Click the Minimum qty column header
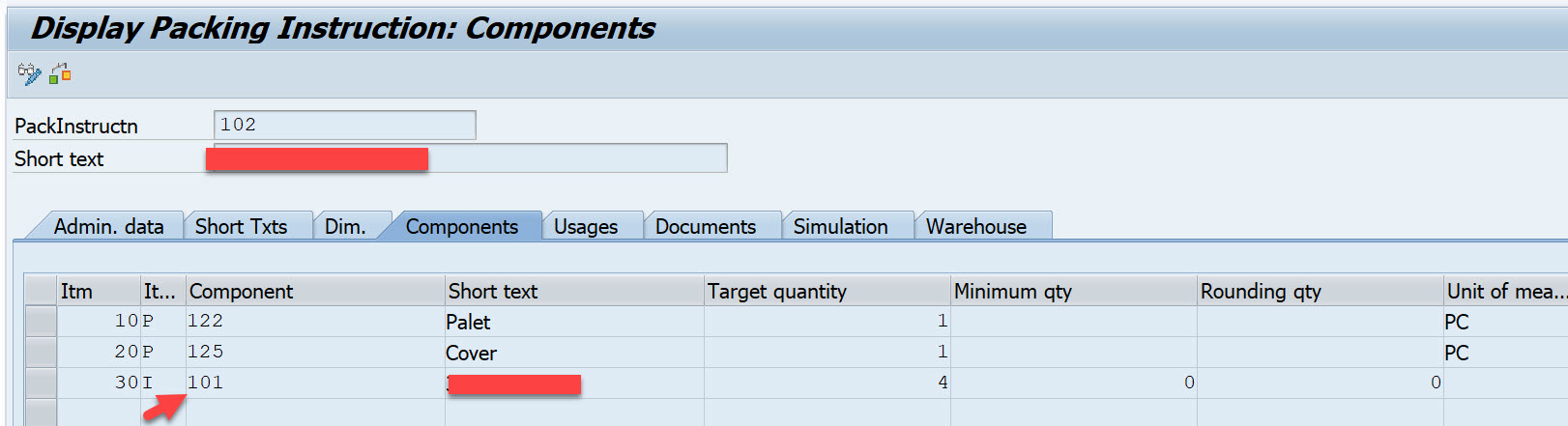 [1072, 291]
